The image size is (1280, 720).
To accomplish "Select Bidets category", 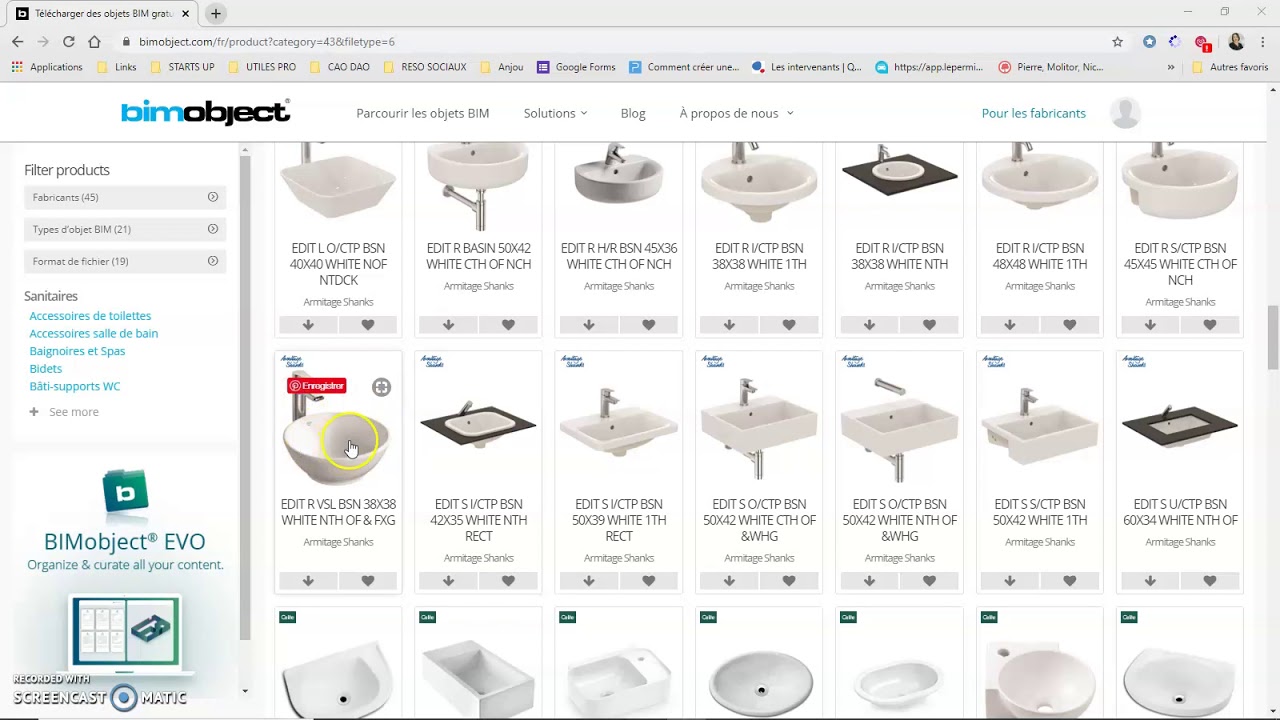I will click(x=45, y=368).
